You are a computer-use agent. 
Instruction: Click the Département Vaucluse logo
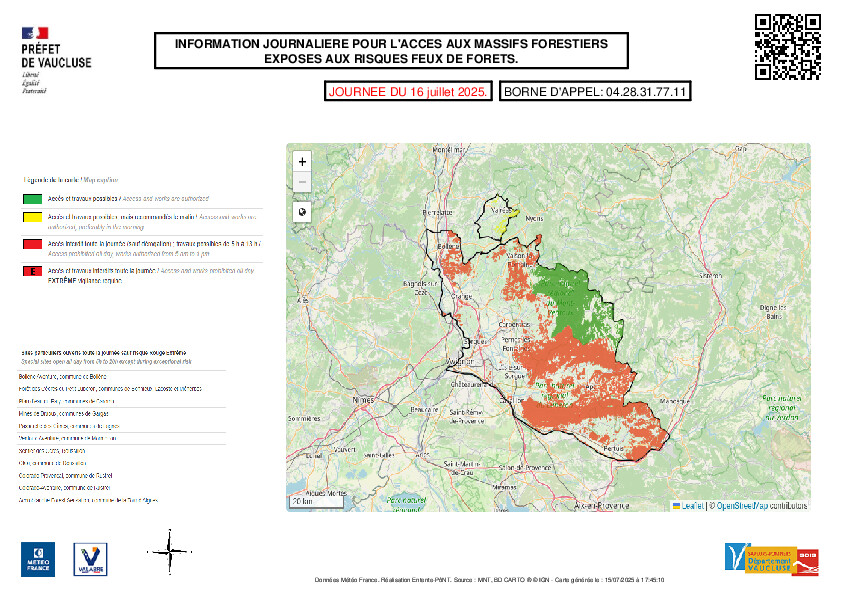pyautogui.click(x=759, y=559)
